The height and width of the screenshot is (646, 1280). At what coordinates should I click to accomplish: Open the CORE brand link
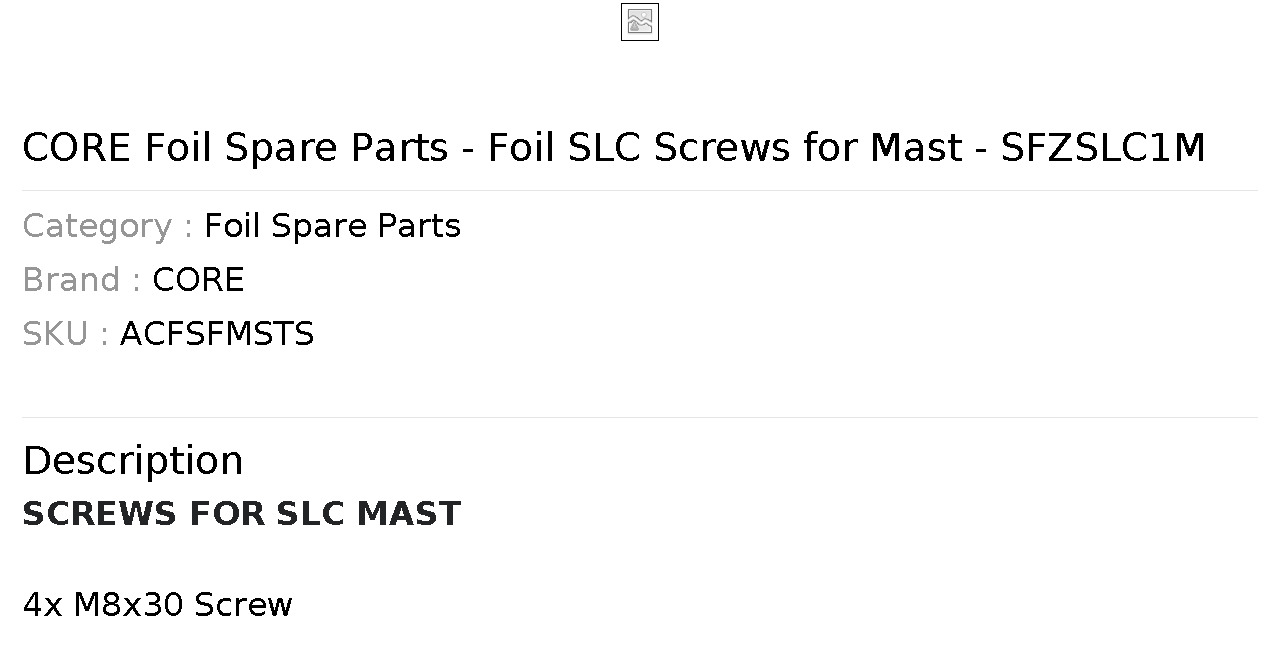click(x=198, y=280)
